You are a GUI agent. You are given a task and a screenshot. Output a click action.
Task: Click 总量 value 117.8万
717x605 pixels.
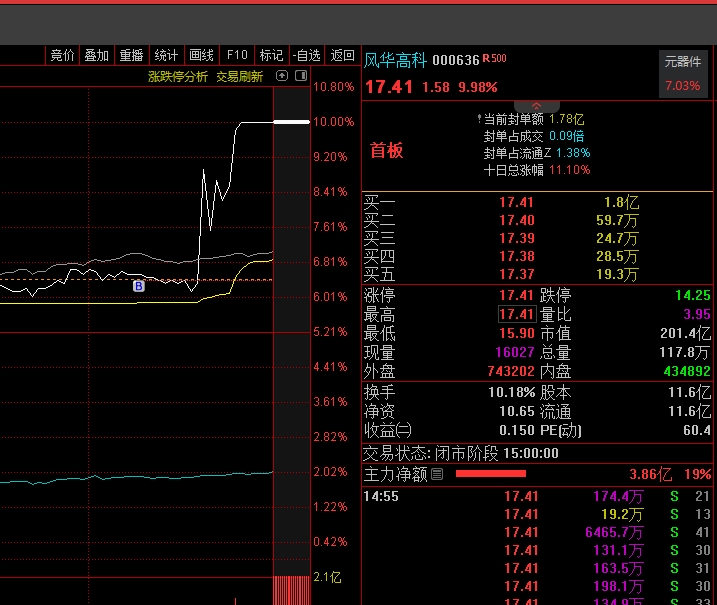tap(685, 352)
